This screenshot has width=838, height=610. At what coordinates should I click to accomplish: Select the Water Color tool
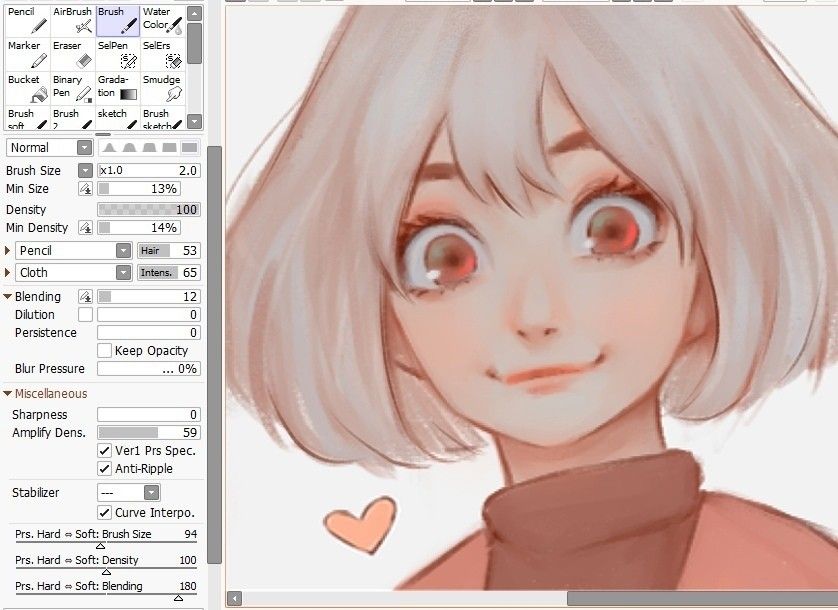click(x=162, y=20)
